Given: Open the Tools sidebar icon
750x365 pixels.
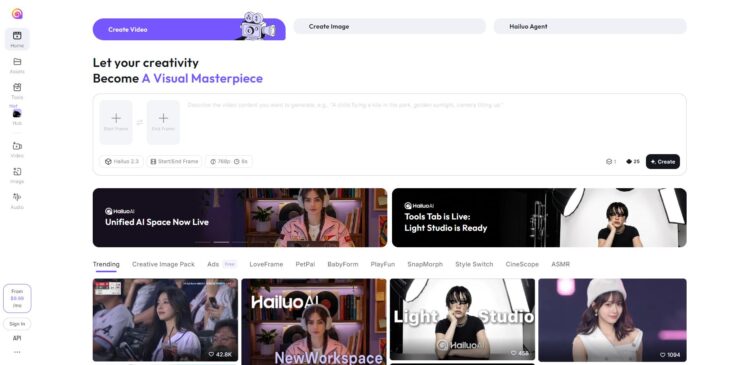Looking at the screenshot, I should [x=17, y=88].
